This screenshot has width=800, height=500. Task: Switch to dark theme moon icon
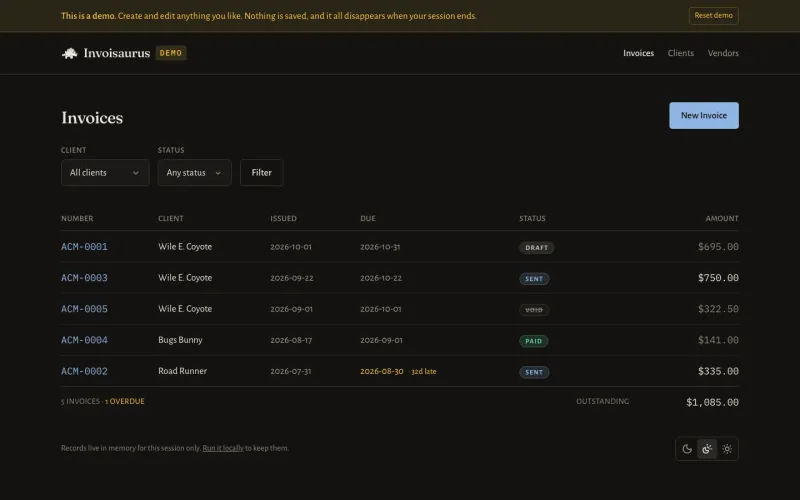click(687, 449)
